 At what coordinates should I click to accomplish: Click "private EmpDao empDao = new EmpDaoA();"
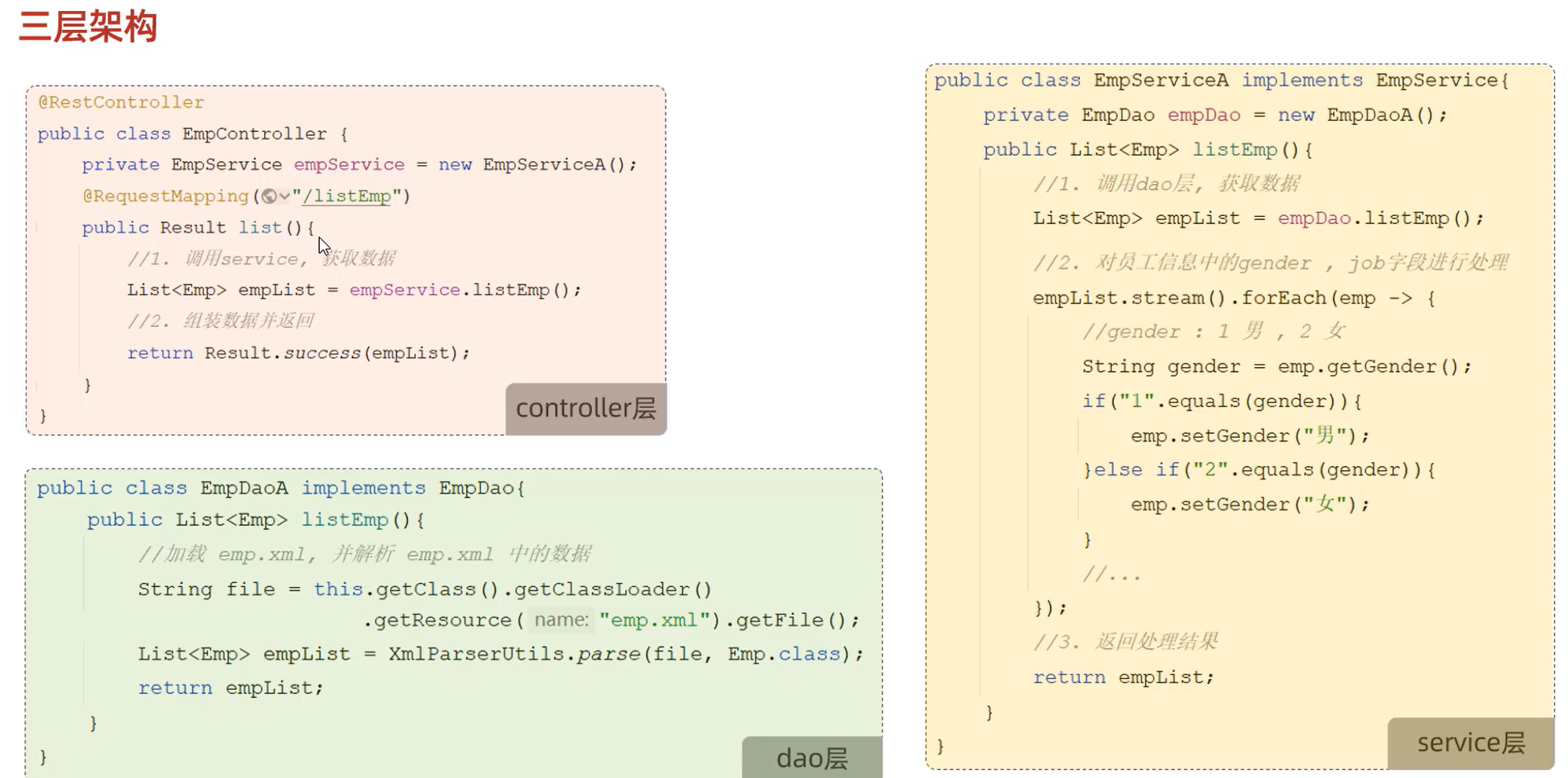[1214, 115]
